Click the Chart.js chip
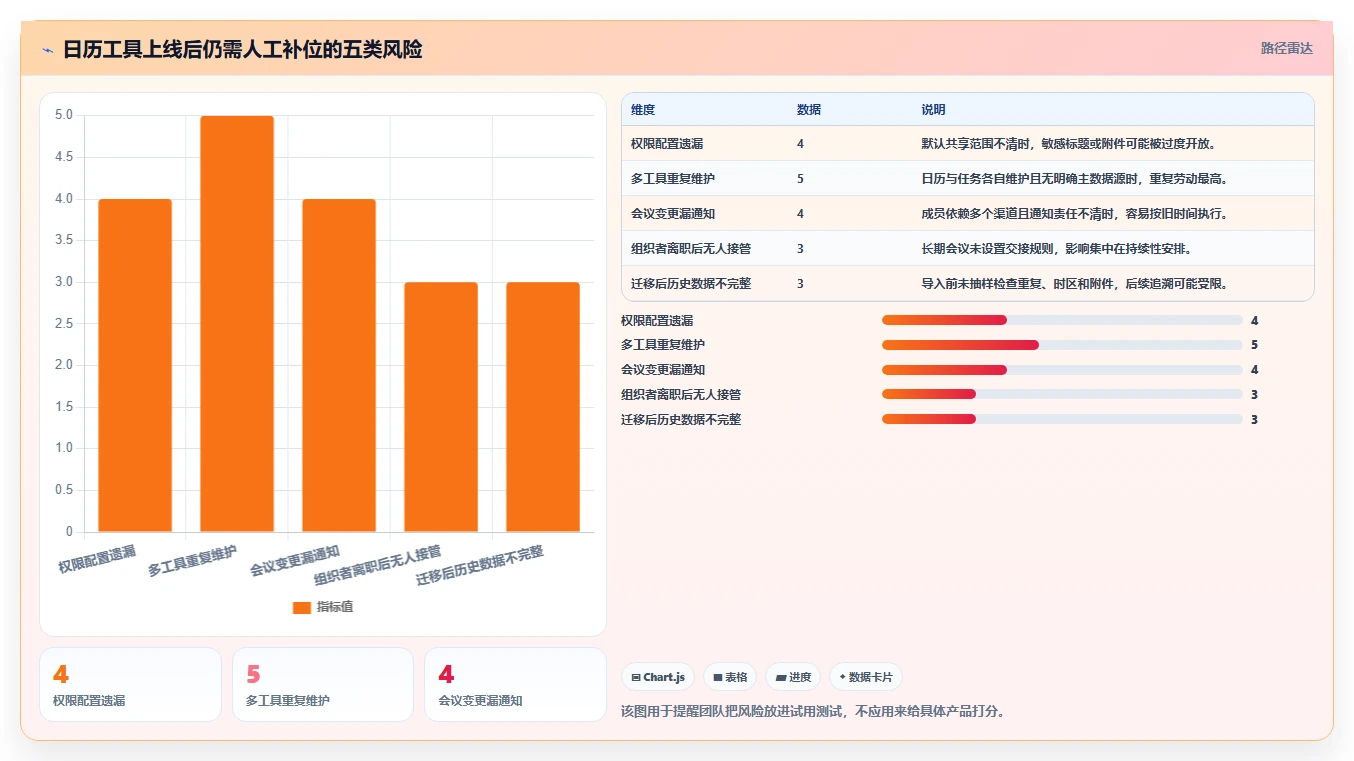This screenshot has width=1354, height=761. click(658, 677)
